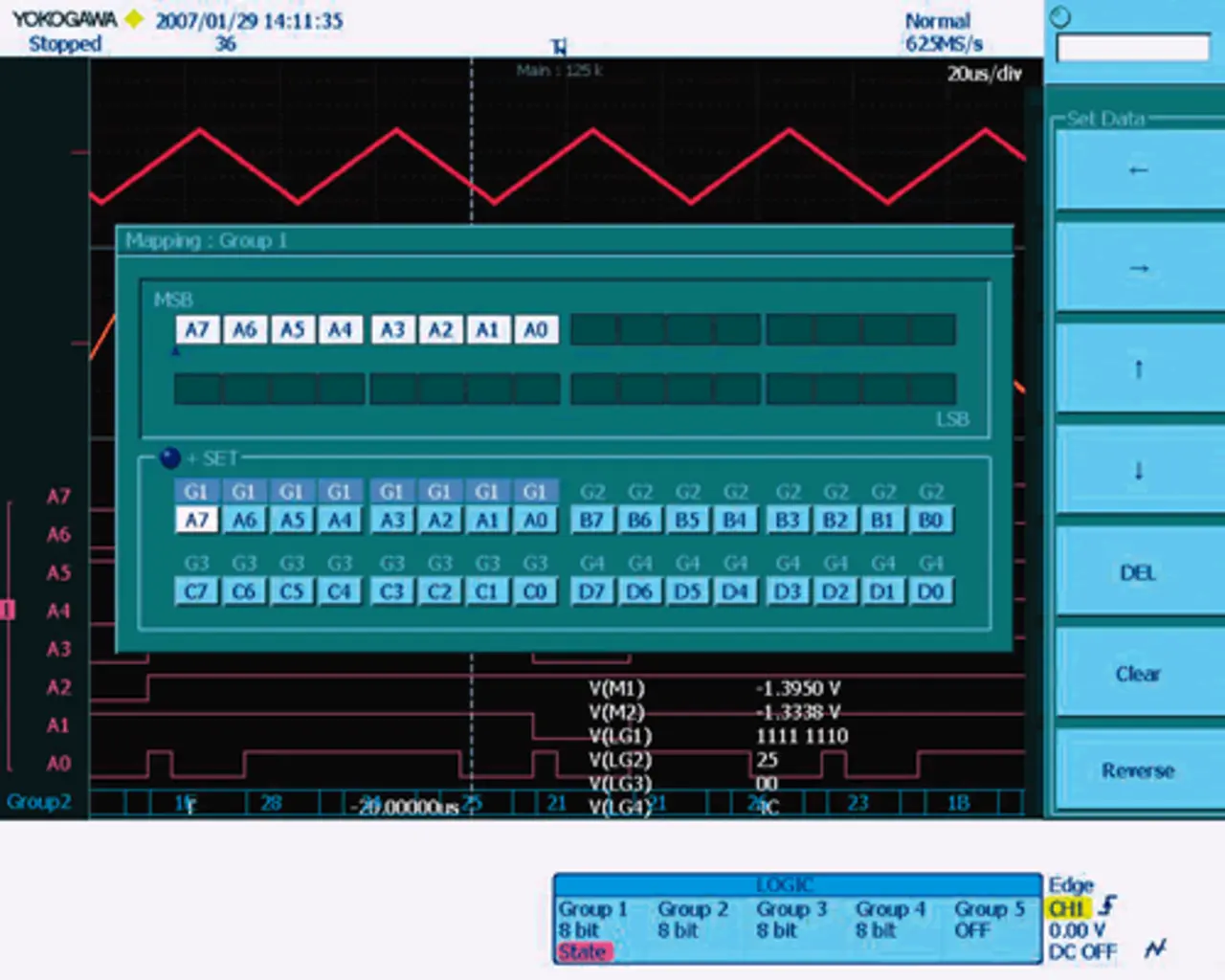
Task: Select Group 2 in LOGIC menu
Action: coord(693,920)
